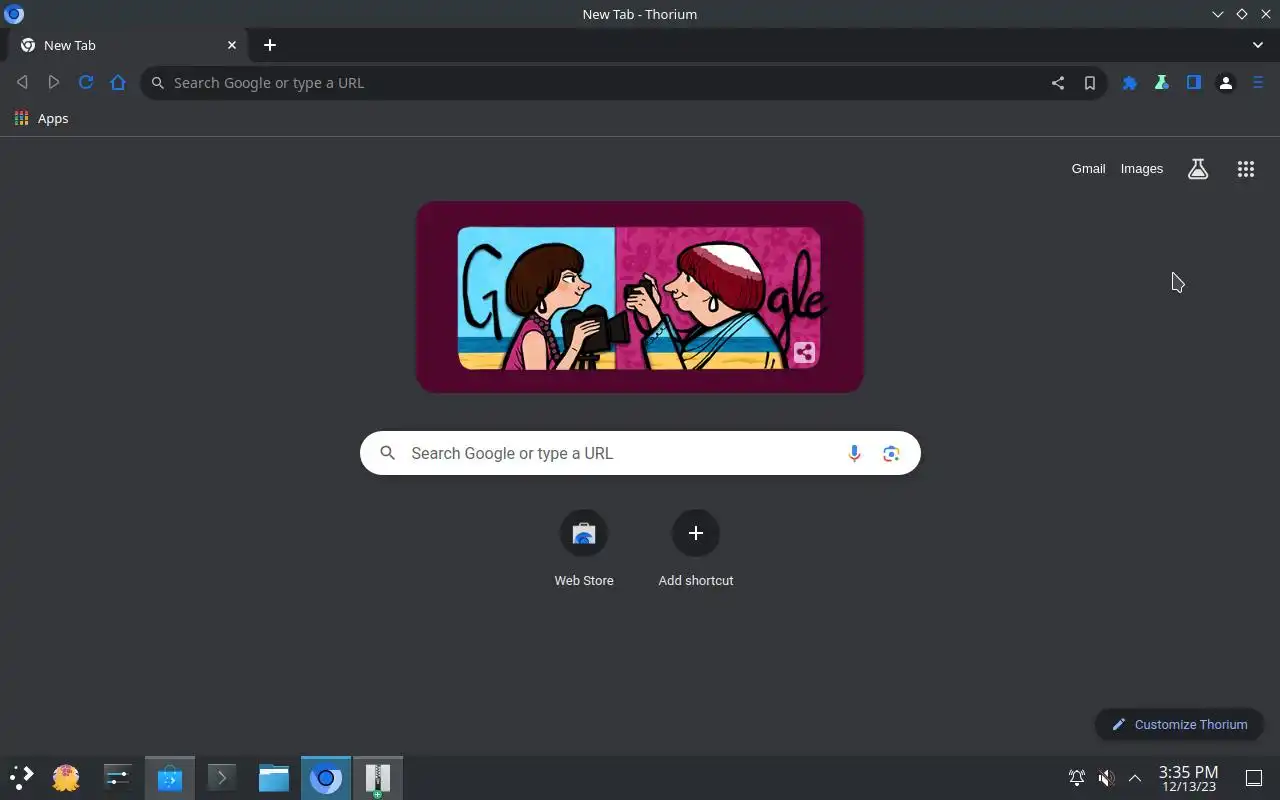This screenshot has height=800, width=1280.
Task: Open Search Labs flask icon
Action: coord(1198,169)
